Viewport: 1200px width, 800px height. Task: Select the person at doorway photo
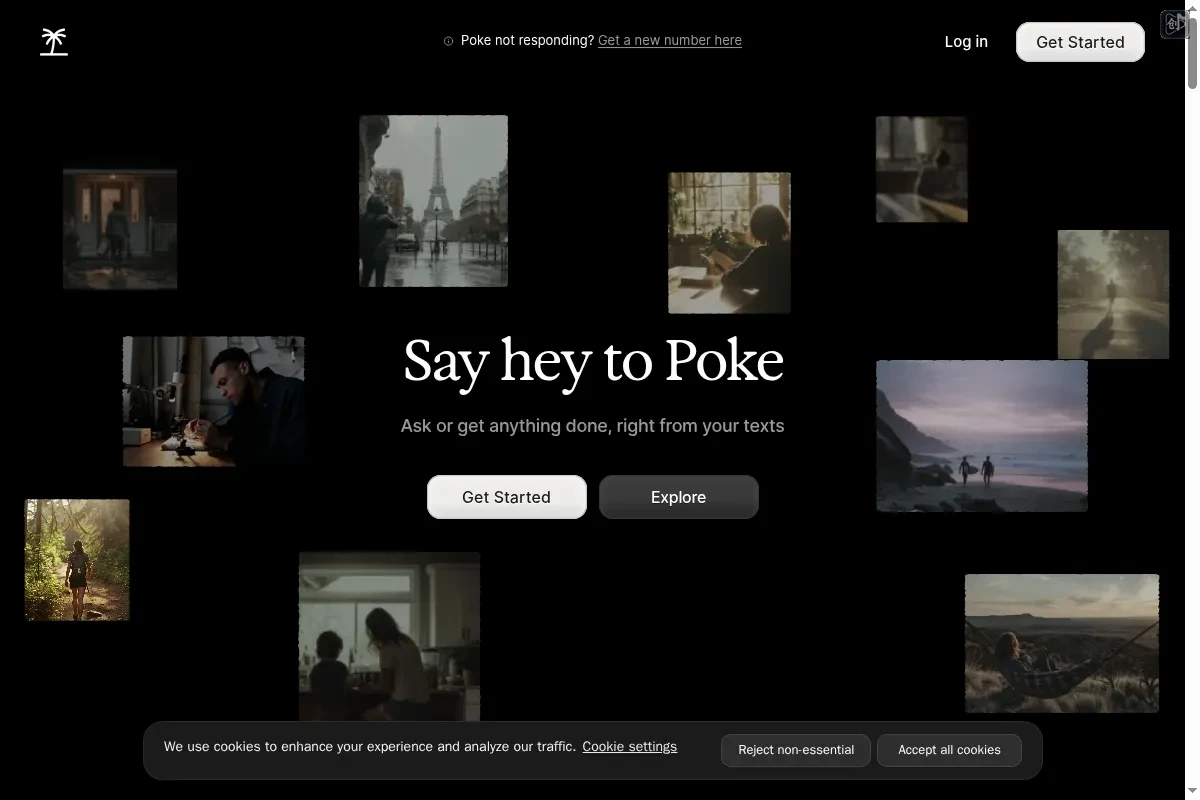pos(120,229)
